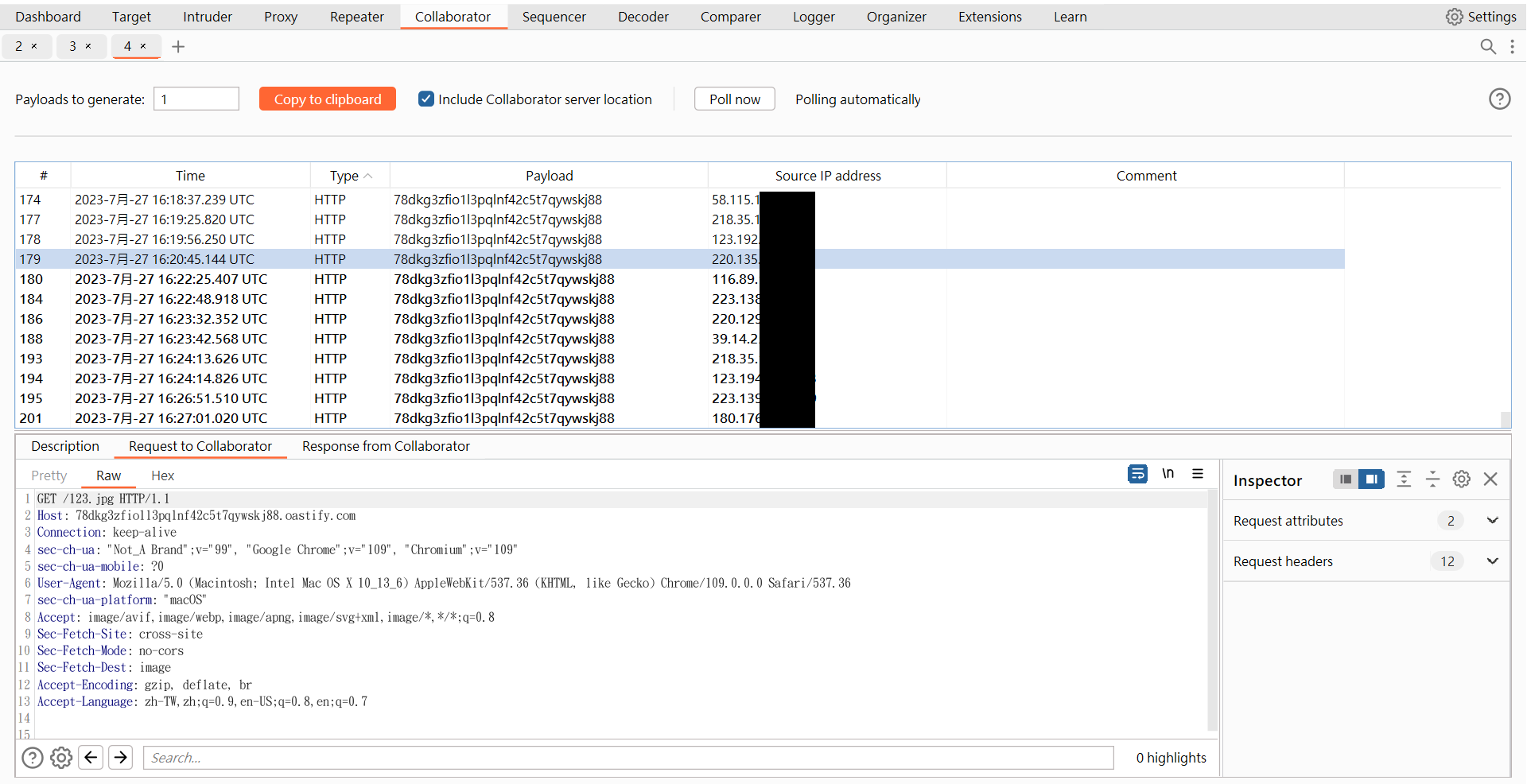Select interaction row 174
The height and width of the screenshot is (784, 1527).
[x=680, y=200]
